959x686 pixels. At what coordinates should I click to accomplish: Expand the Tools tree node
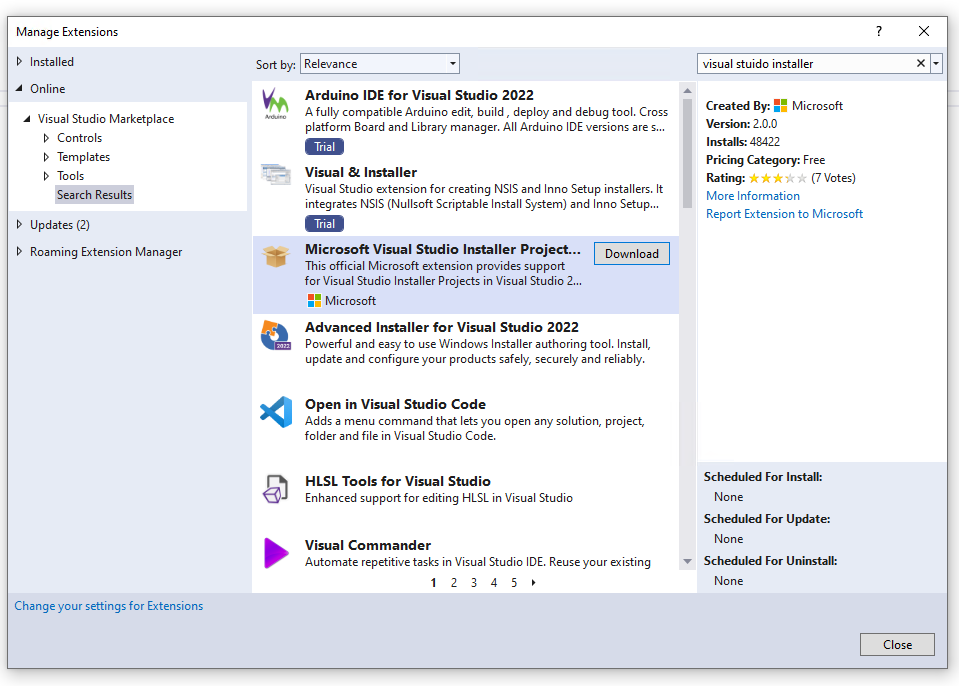pyautogui.click(x=46, y=176)
